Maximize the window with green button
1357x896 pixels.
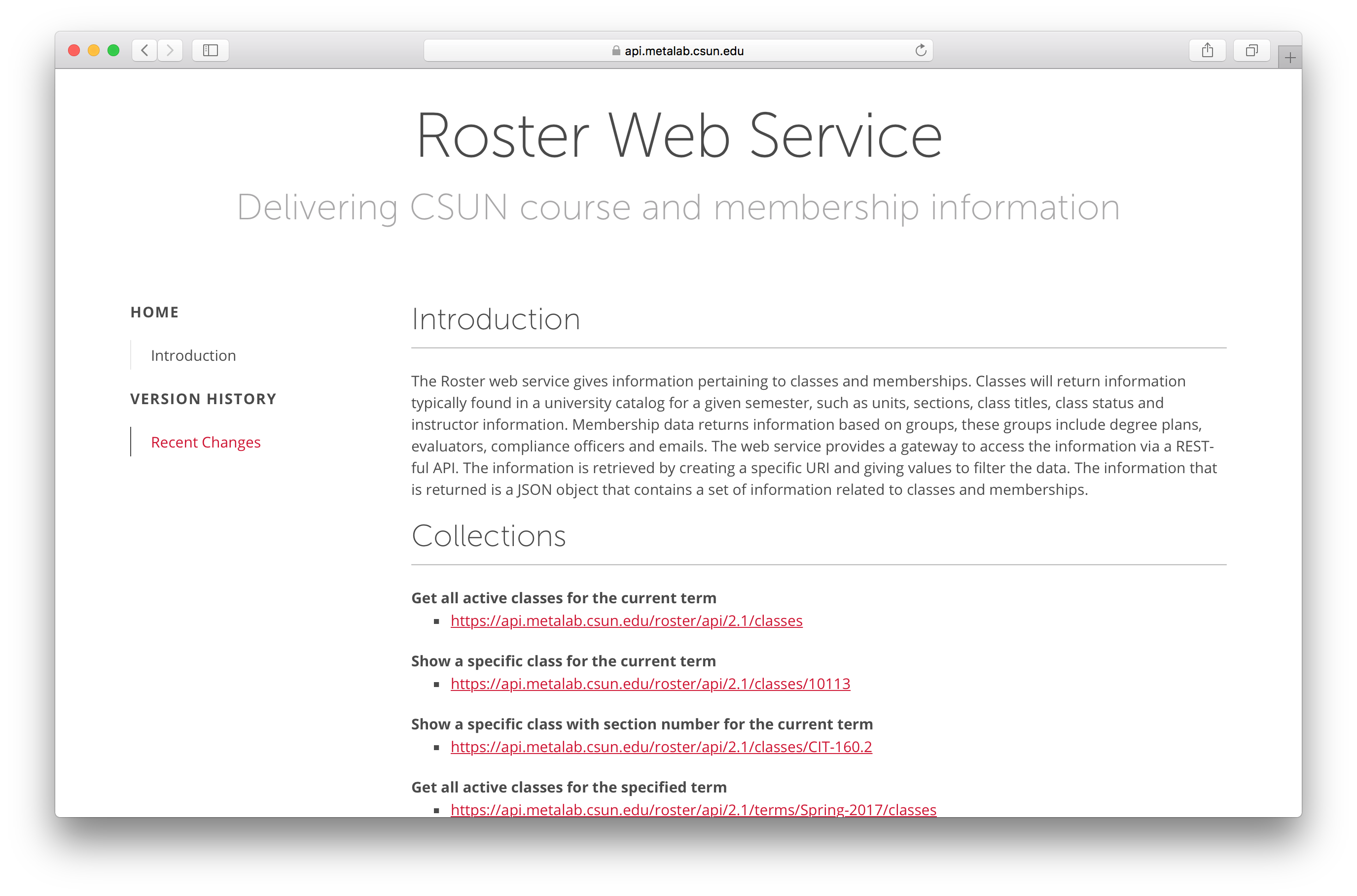pos(114,50)
